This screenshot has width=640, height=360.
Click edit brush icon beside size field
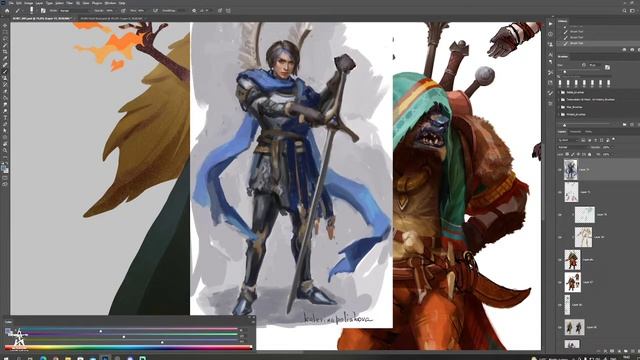point(607,67)
